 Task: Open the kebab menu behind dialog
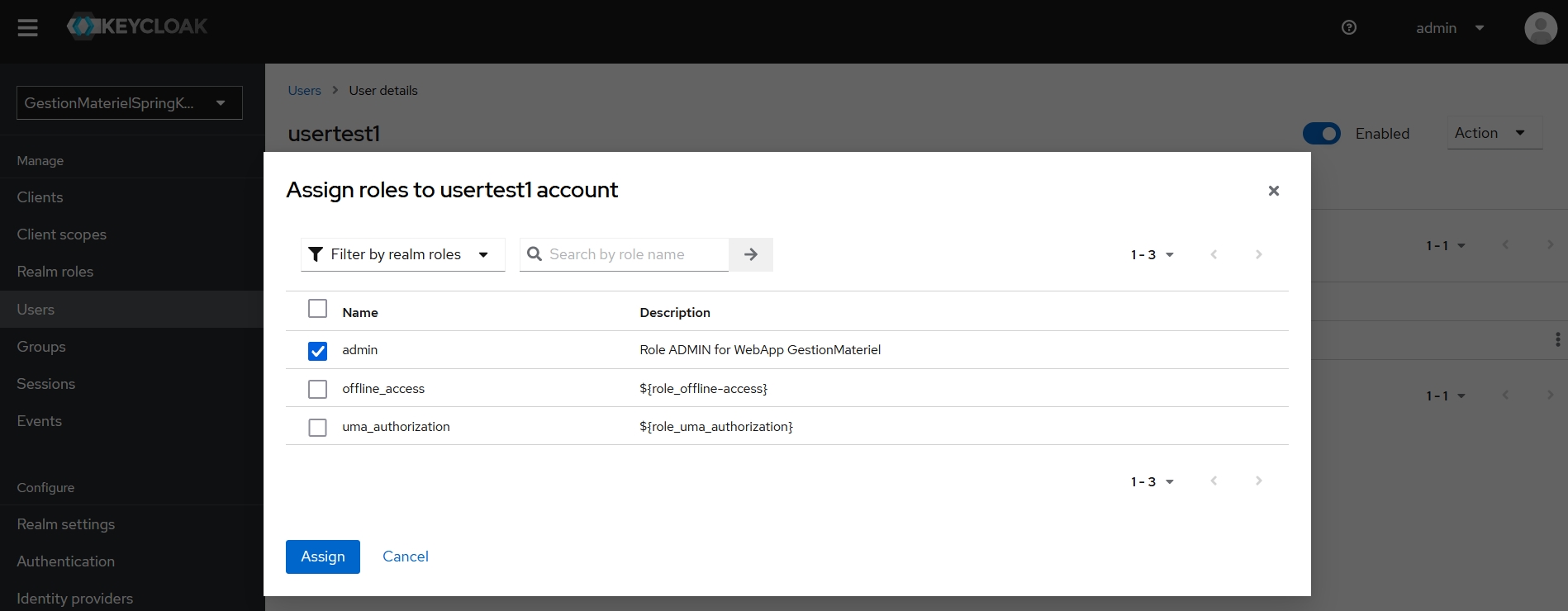click(1557, 339)
